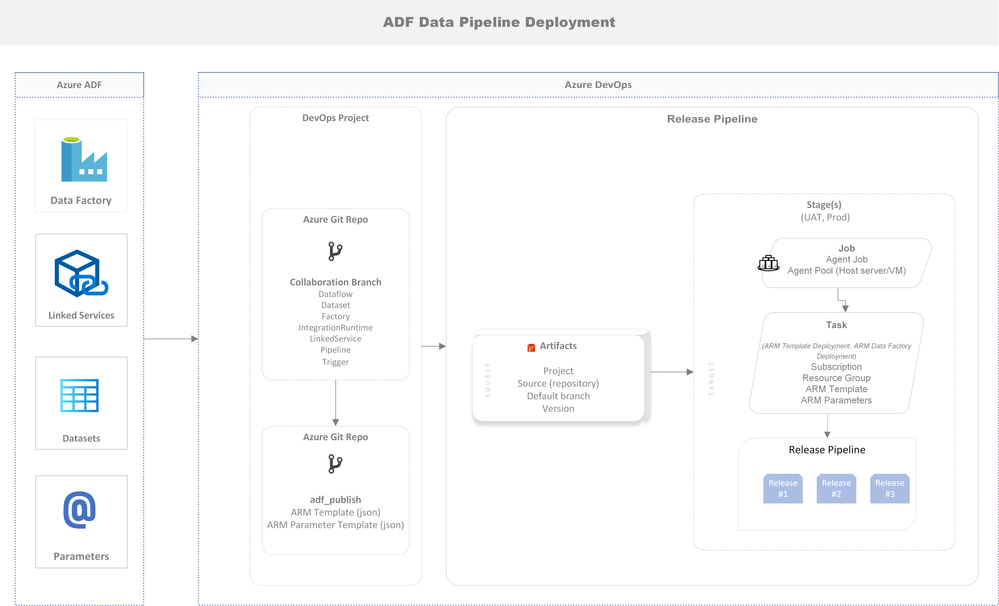The width and height of the screenshot is (999, 606).
Task: Click Default branch text
Action: [558, 396]
